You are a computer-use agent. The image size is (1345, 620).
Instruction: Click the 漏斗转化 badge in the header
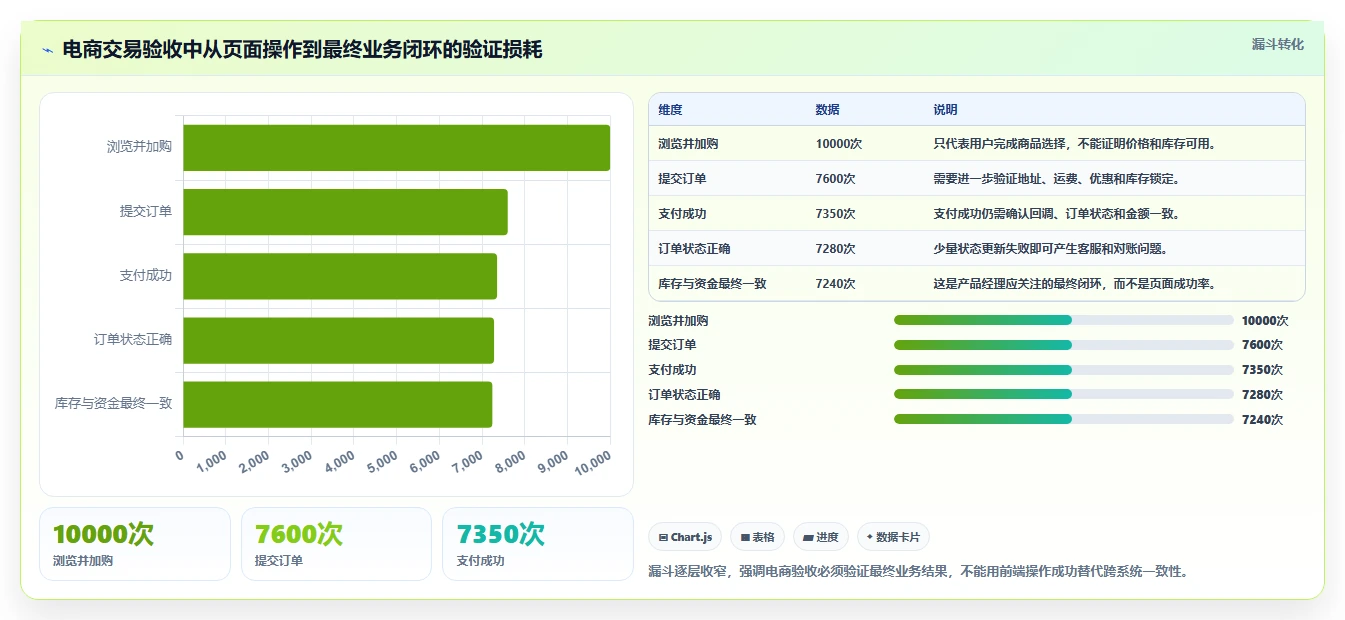(1278, 44)
